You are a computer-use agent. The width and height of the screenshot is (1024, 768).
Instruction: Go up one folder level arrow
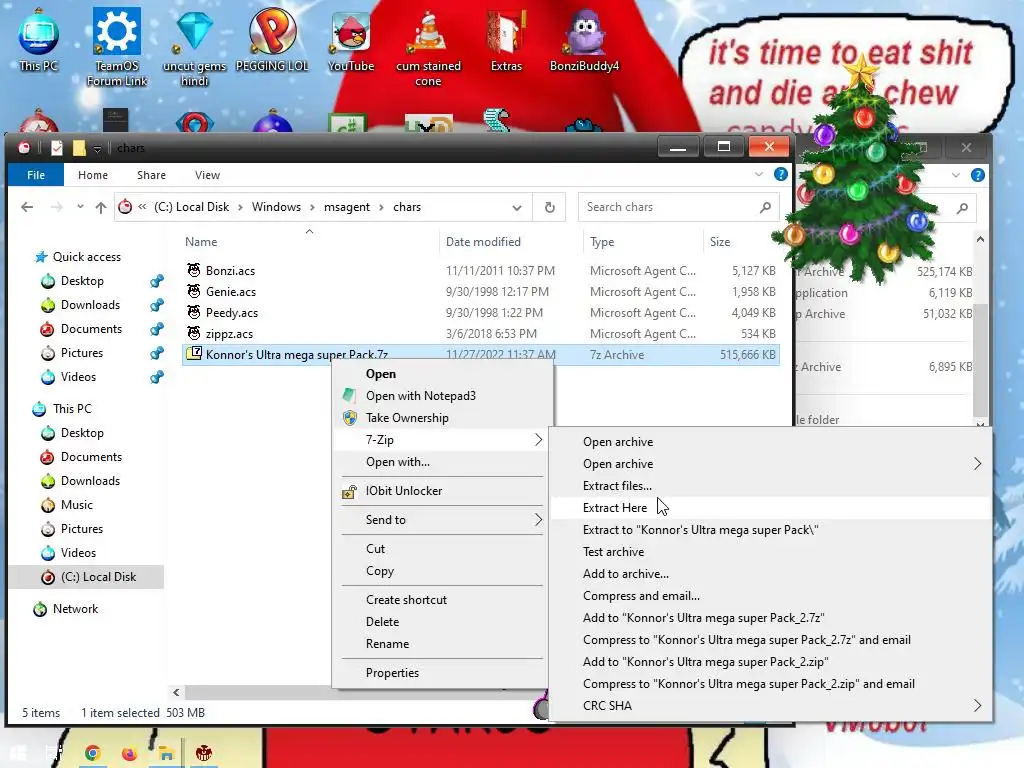[101, 207]
